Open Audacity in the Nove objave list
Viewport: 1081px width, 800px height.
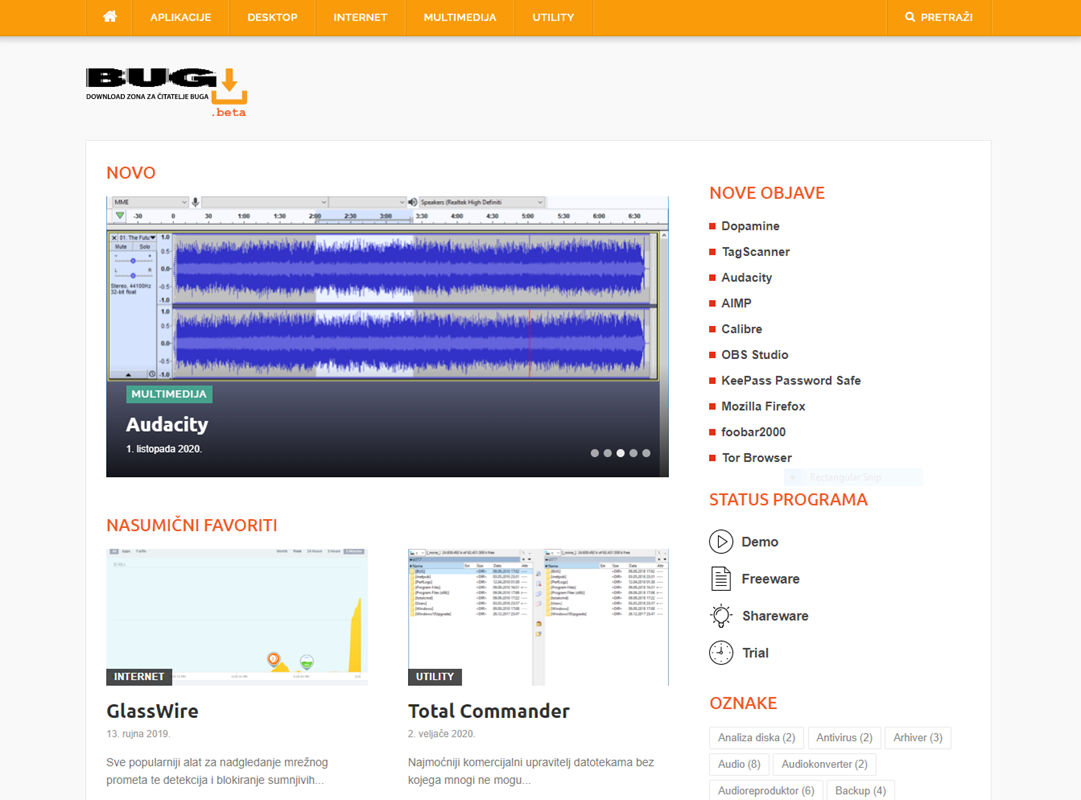point(747,277)
